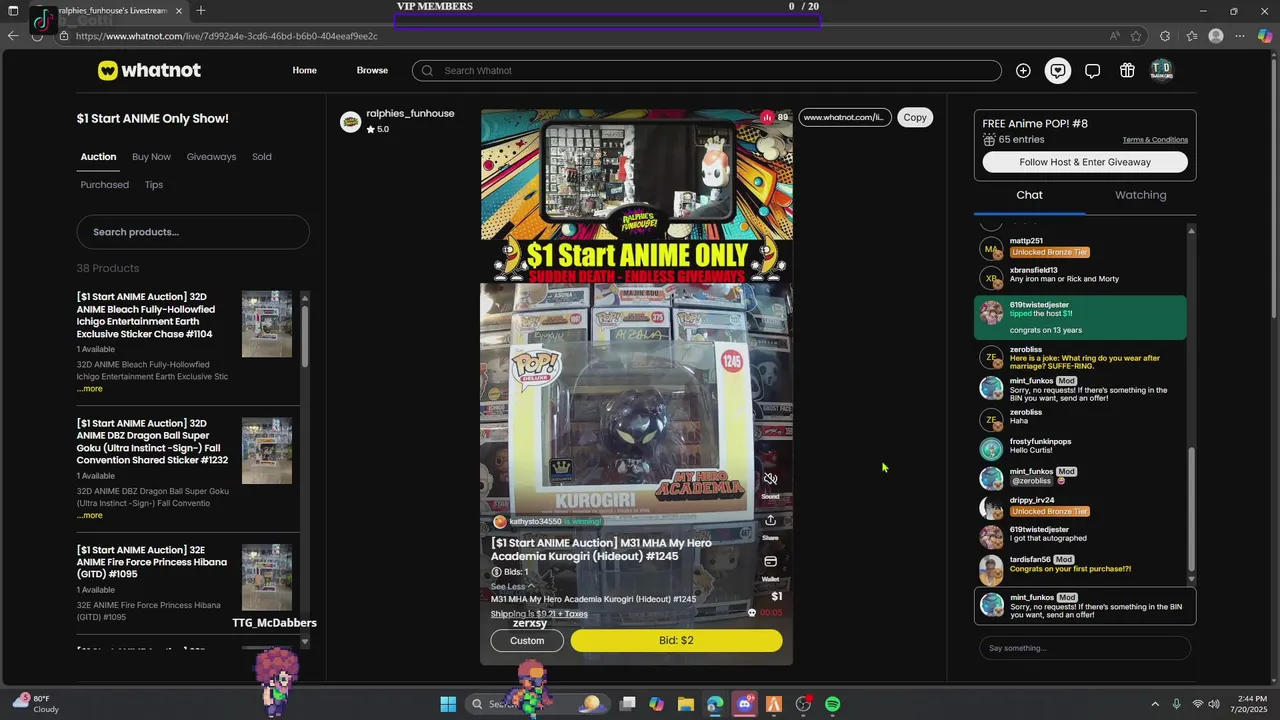Click the yellow Bid: $2 button
The width and height of the screenshot is (1280, 720).
[676, 640]
